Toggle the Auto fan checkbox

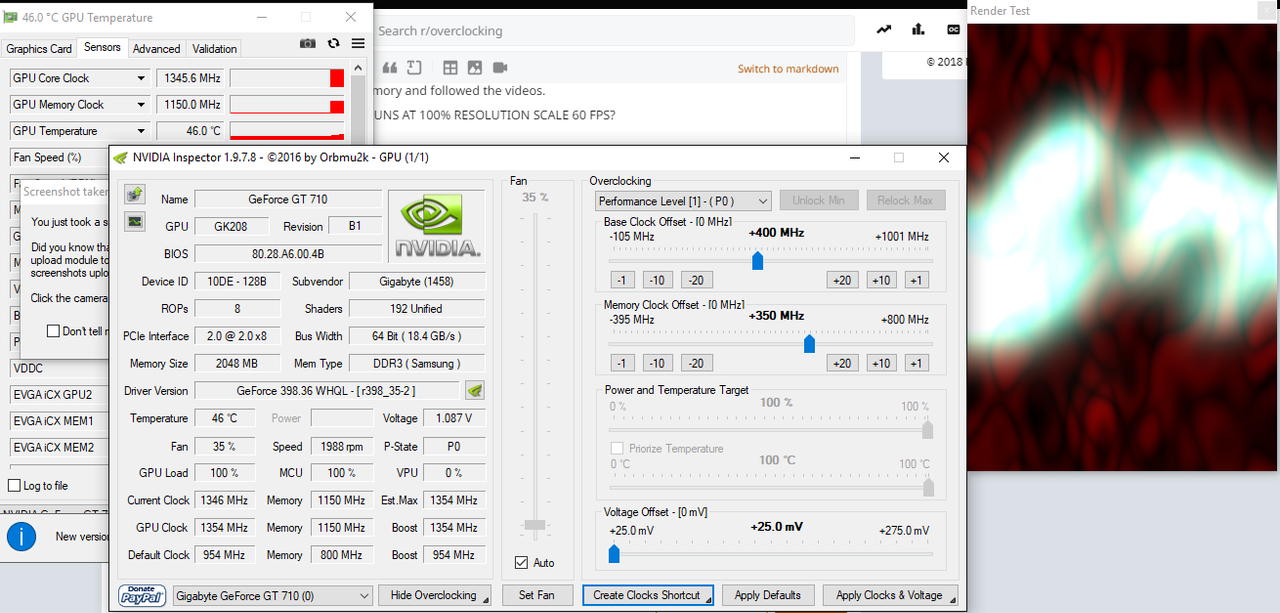point(521,563)
